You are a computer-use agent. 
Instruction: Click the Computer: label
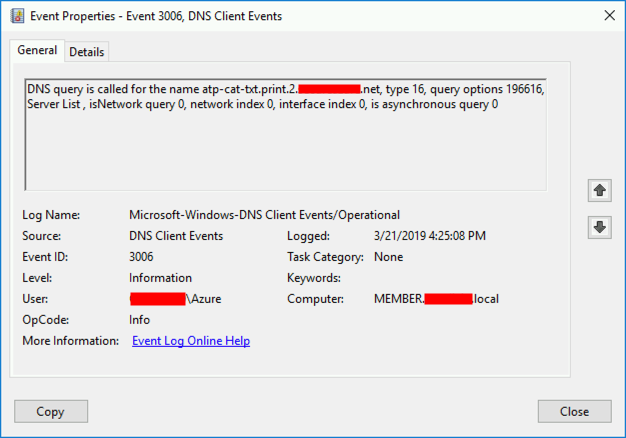(315, 299)
